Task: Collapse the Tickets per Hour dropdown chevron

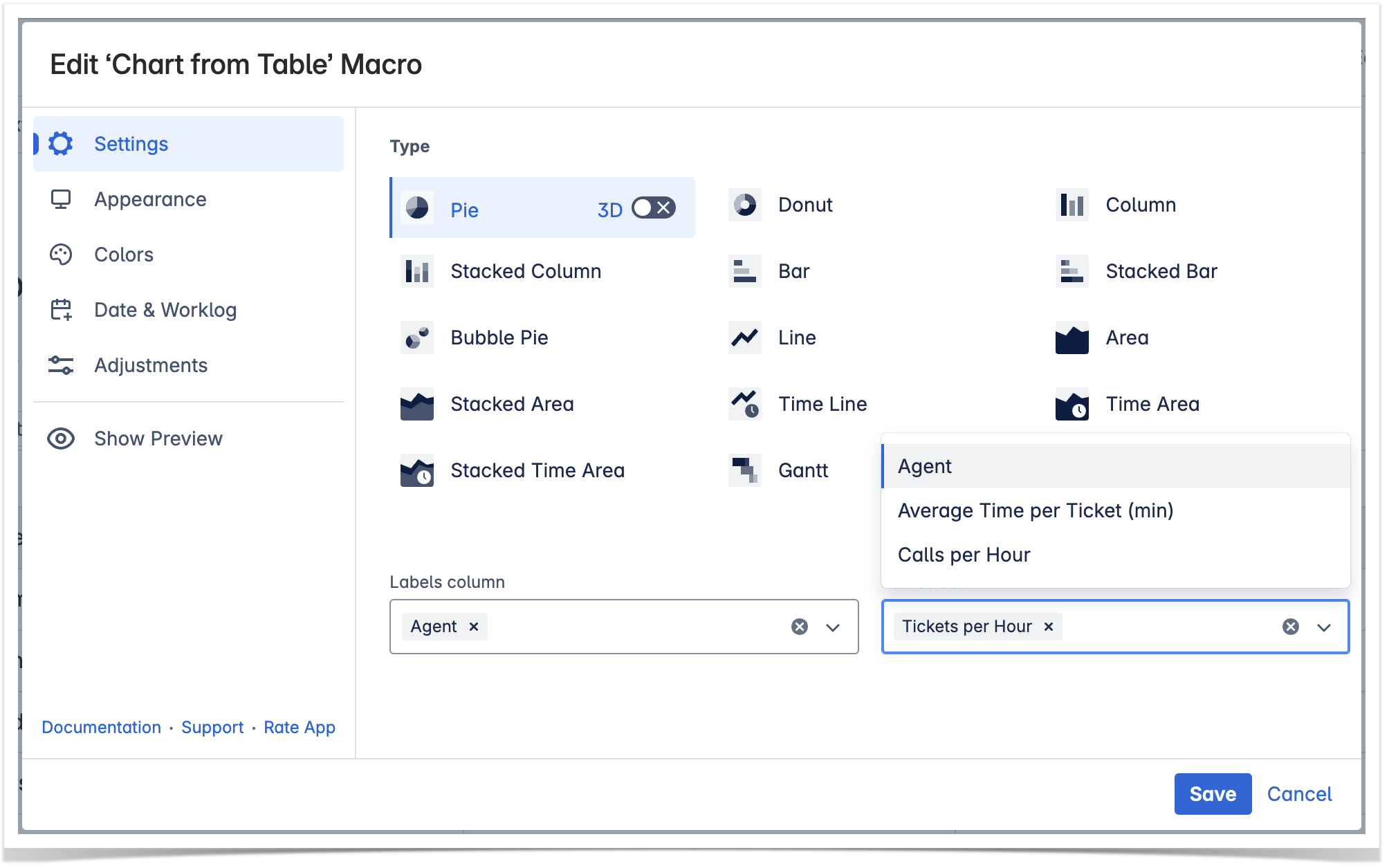Action: pyautogui.click(x=1324, y=627)
